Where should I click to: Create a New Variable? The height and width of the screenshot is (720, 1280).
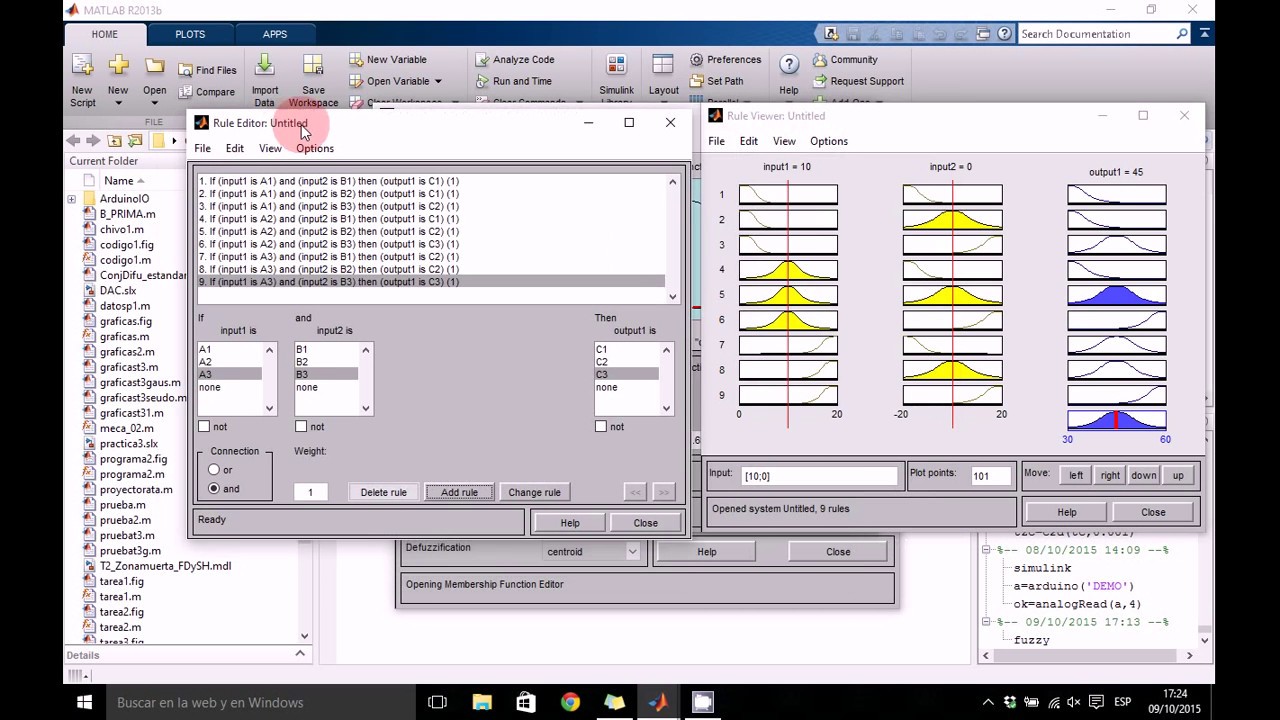point(387,59)
